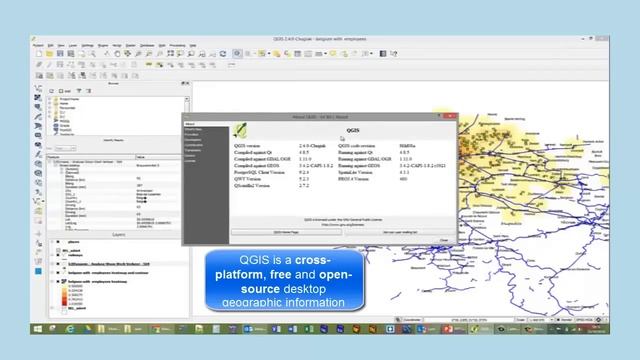The height and width of the screenshot is (360, 640).
Task: Open the attribute table icon
Action: 298,54
